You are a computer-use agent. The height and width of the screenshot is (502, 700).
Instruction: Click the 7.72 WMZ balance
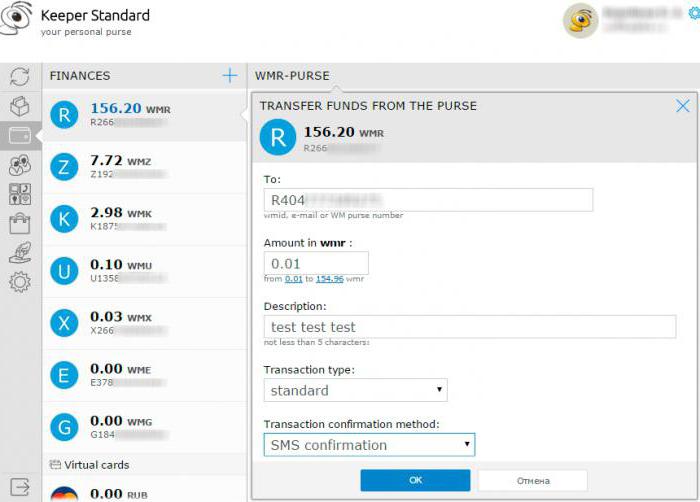(x=121, y=160)
